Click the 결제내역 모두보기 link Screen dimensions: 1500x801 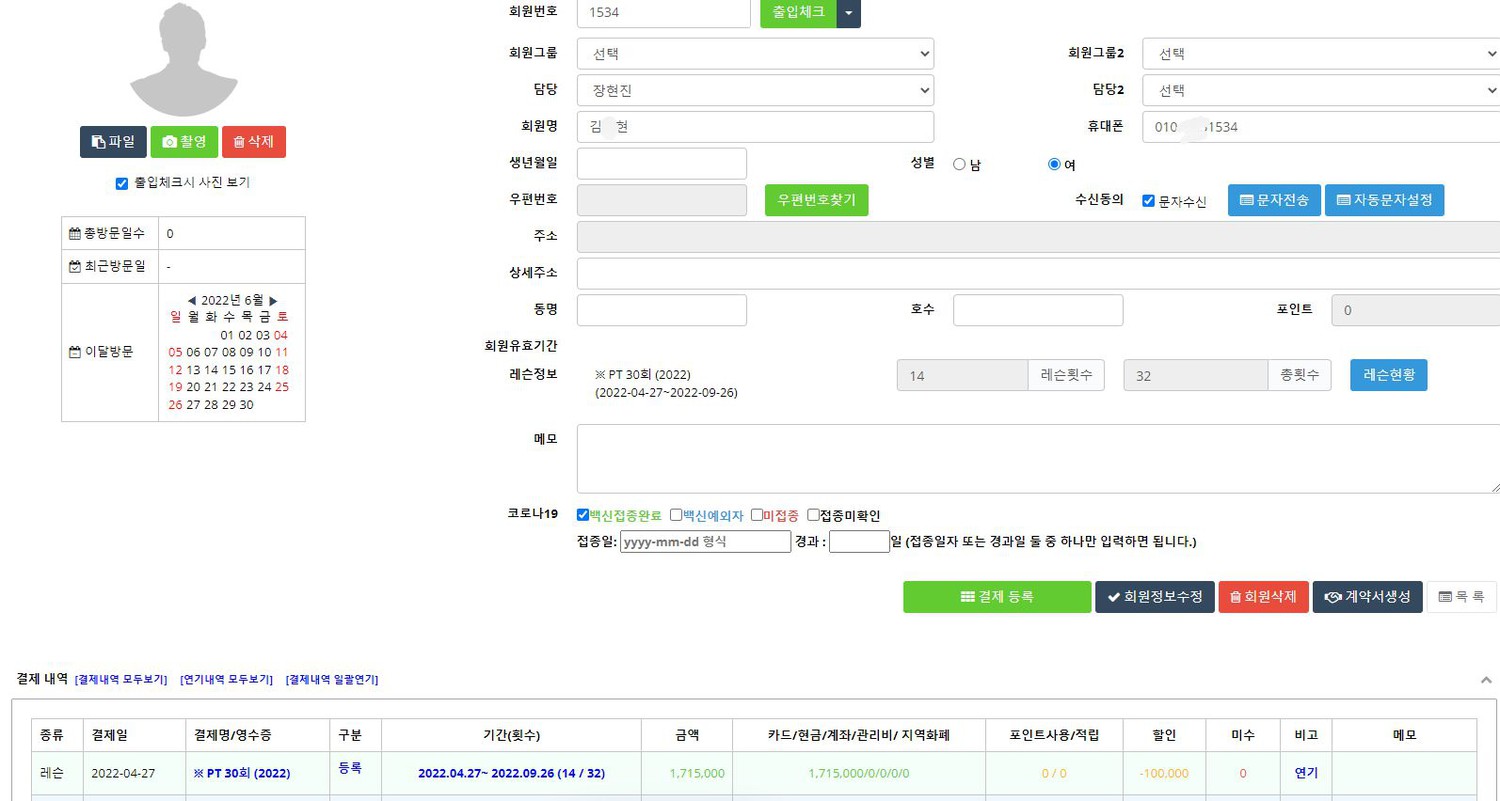click(x=121, y=680)
